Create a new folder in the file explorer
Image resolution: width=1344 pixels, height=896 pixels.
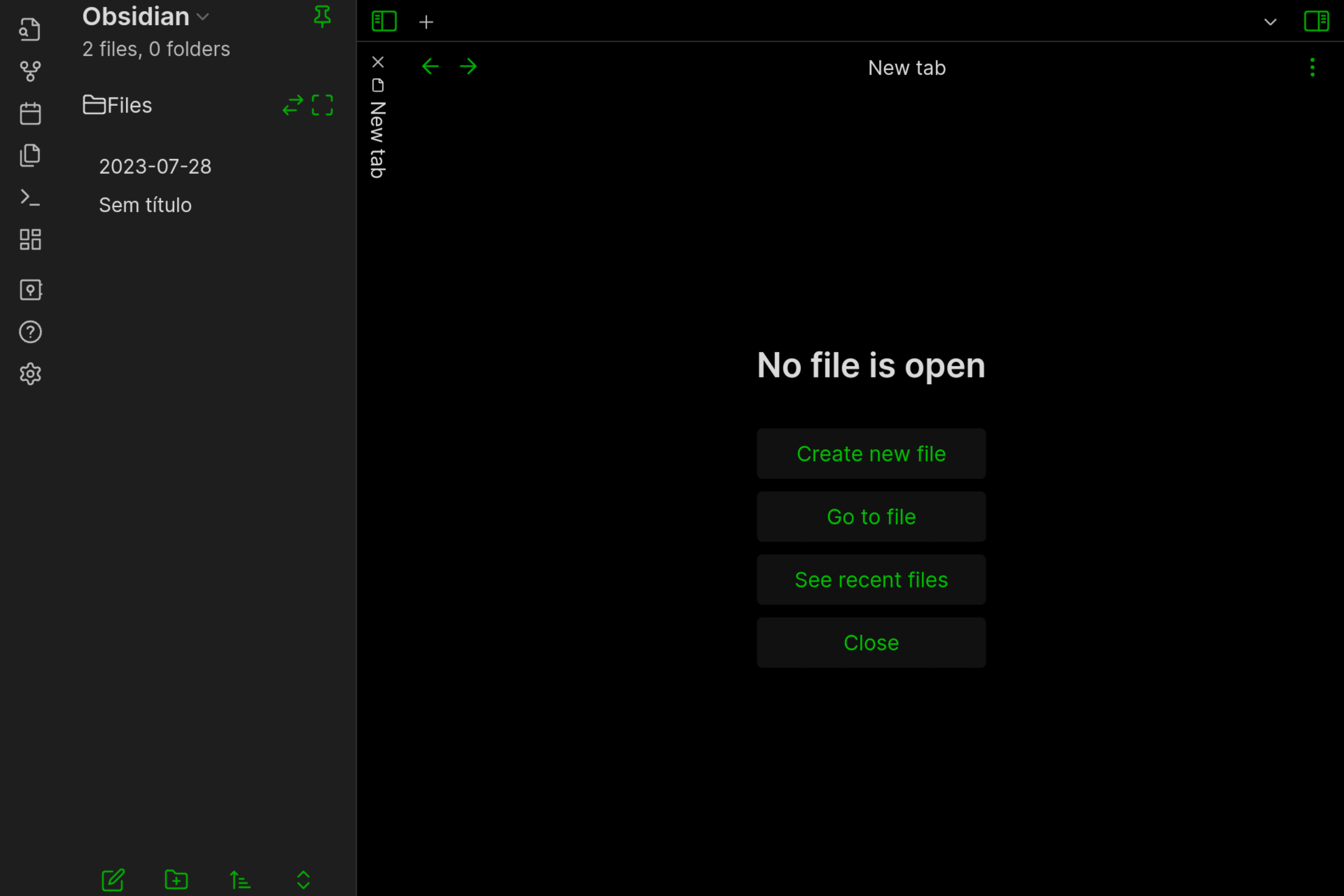point(176,880)
